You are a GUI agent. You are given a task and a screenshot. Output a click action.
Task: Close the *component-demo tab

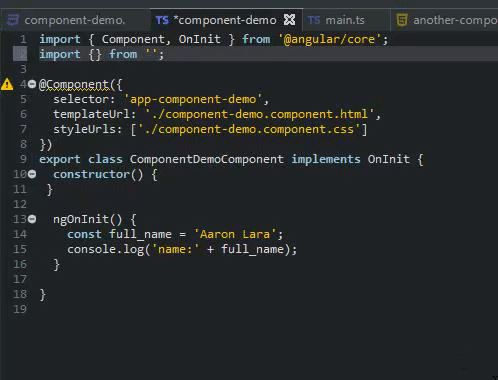(x=289, y=20)
